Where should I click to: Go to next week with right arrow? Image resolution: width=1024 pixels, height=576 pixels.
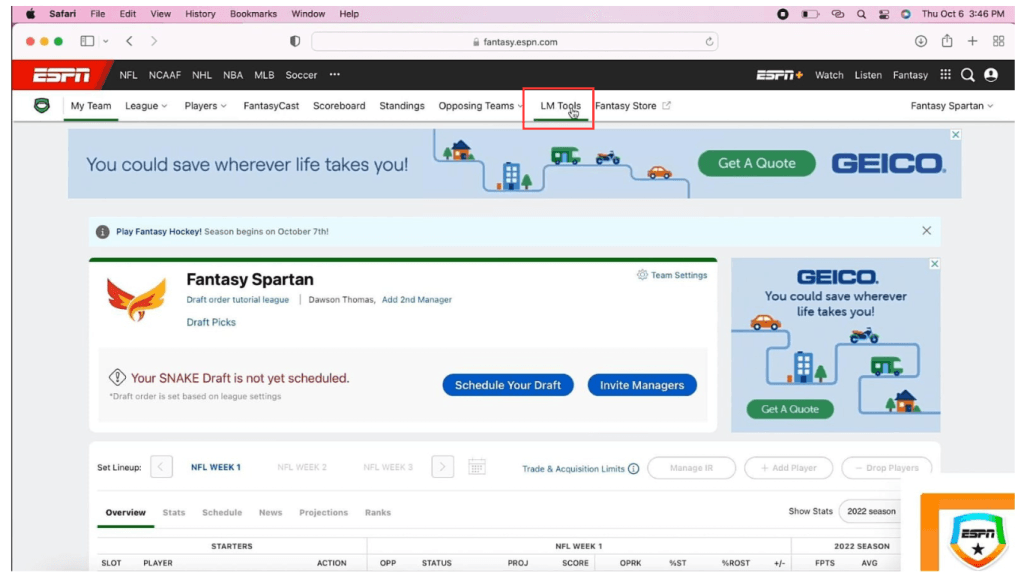tap(443, 467)
